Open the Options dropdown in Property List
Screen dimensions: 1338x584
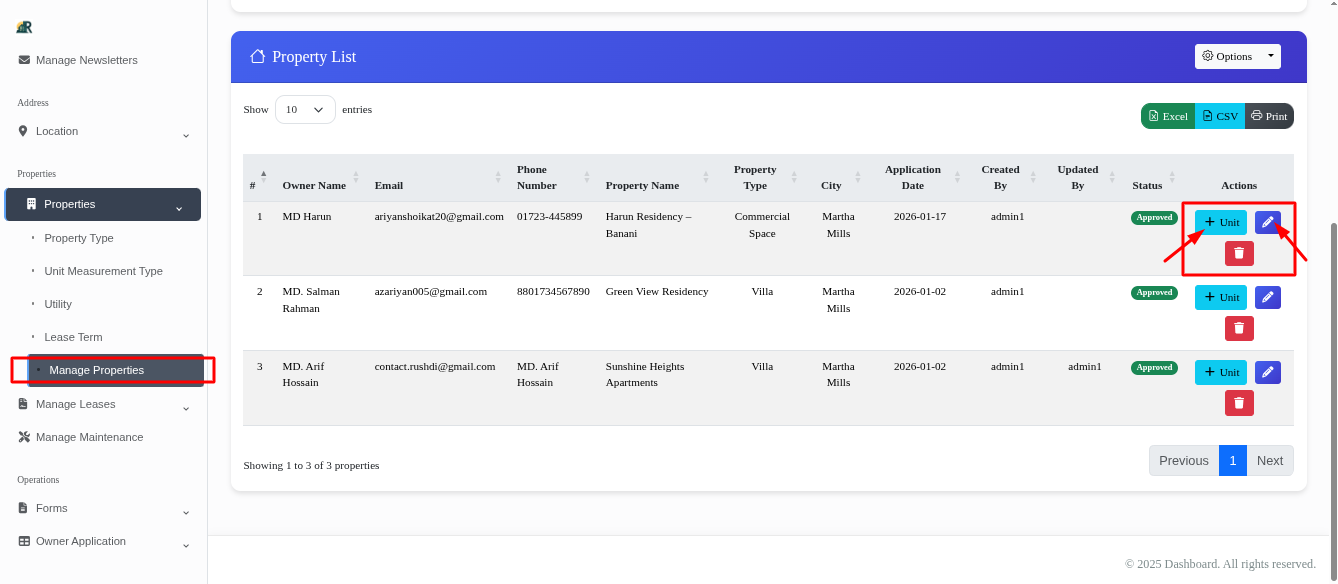coord(1237,56)
